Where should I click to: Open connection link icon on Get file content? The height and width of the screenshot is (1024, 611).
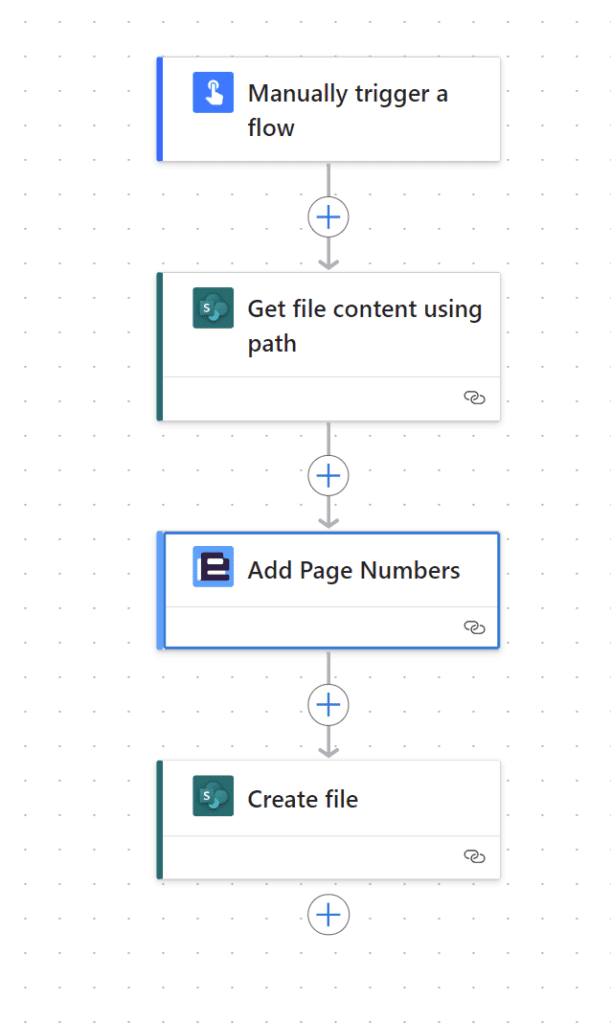474,397
